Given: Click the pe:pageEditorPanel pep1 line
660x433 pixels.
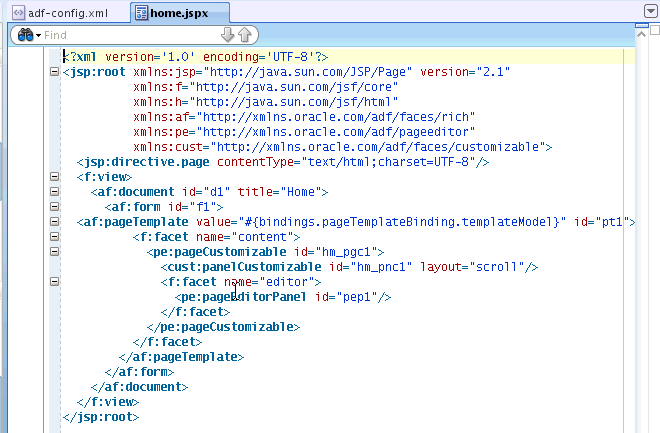Looking at the screenshot, I should 283,297.
